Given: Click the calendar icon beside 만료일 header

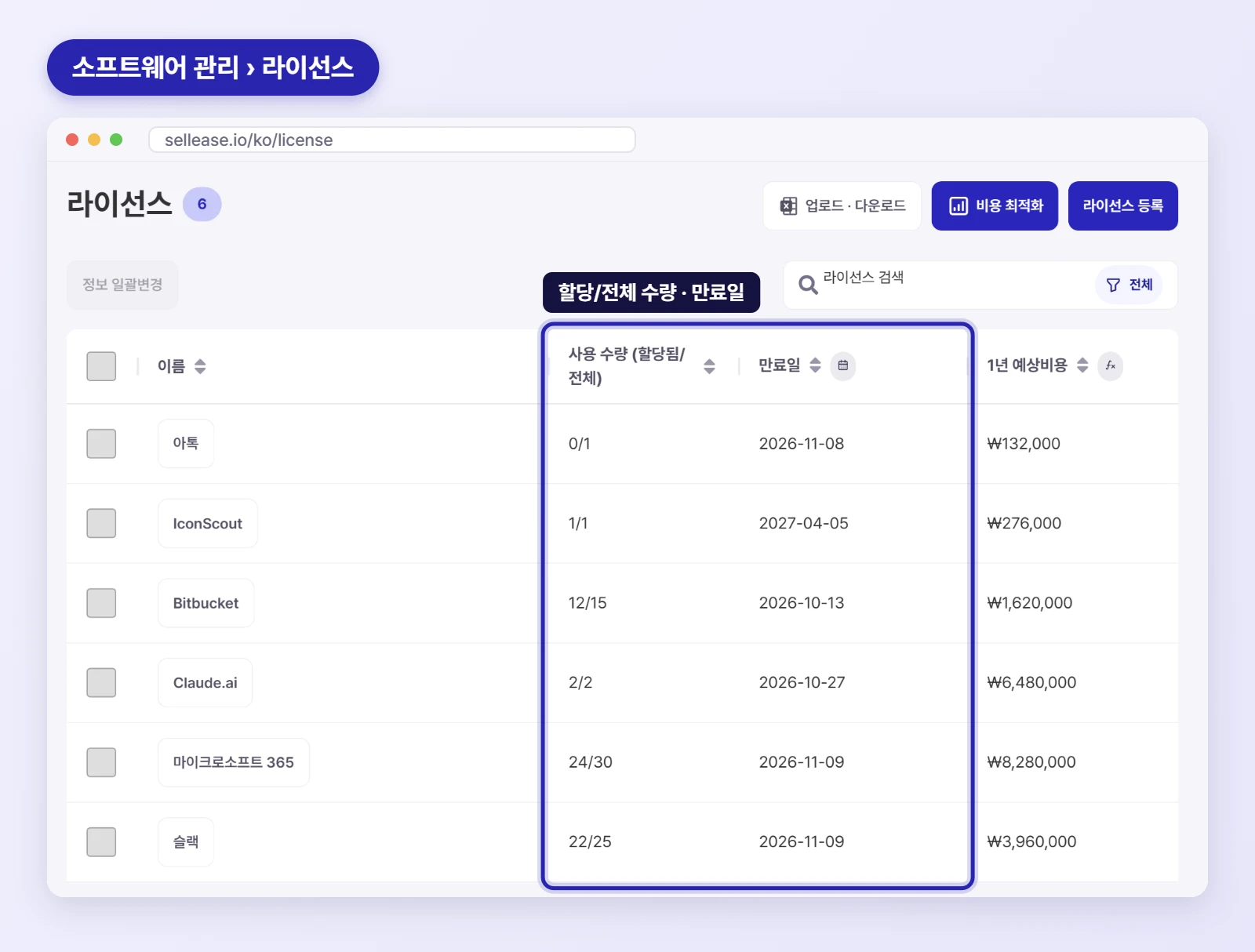Looking at the screenshot, I should click(843, 365).
